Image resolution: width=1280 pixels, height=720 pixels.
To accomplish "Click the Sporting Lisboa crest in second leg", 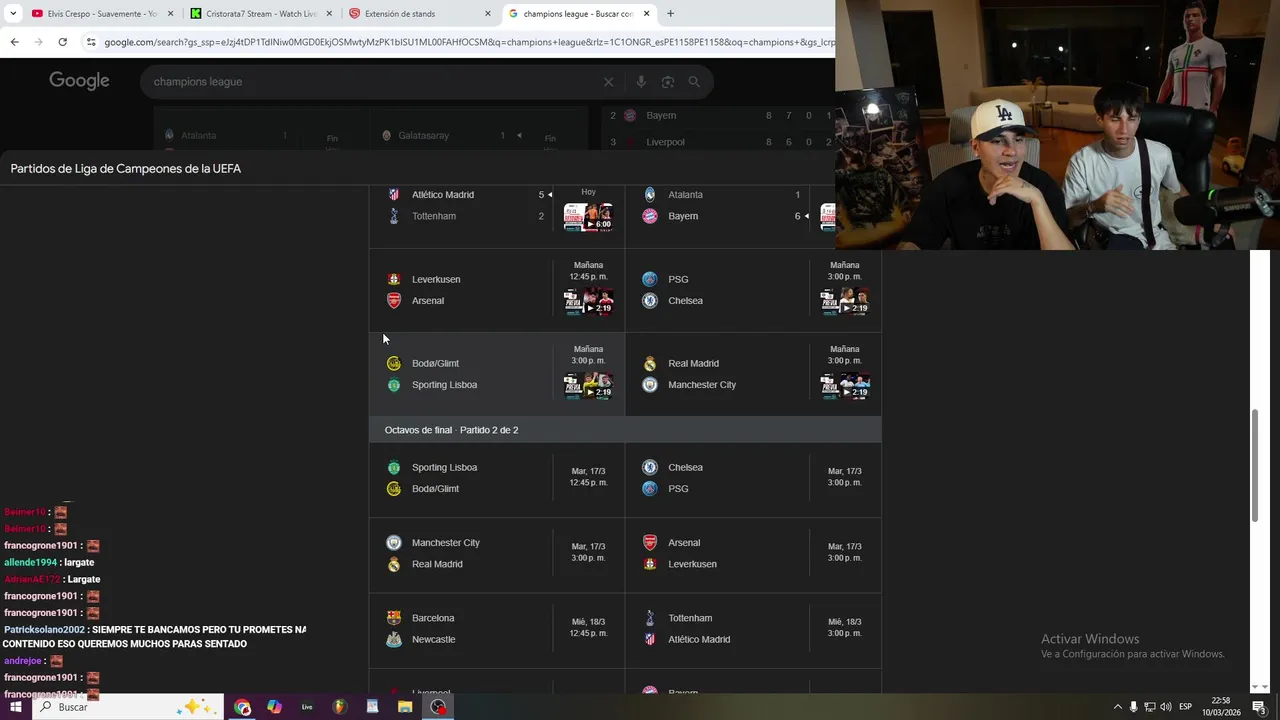I will pyautogui.click(x=394, y=467).
